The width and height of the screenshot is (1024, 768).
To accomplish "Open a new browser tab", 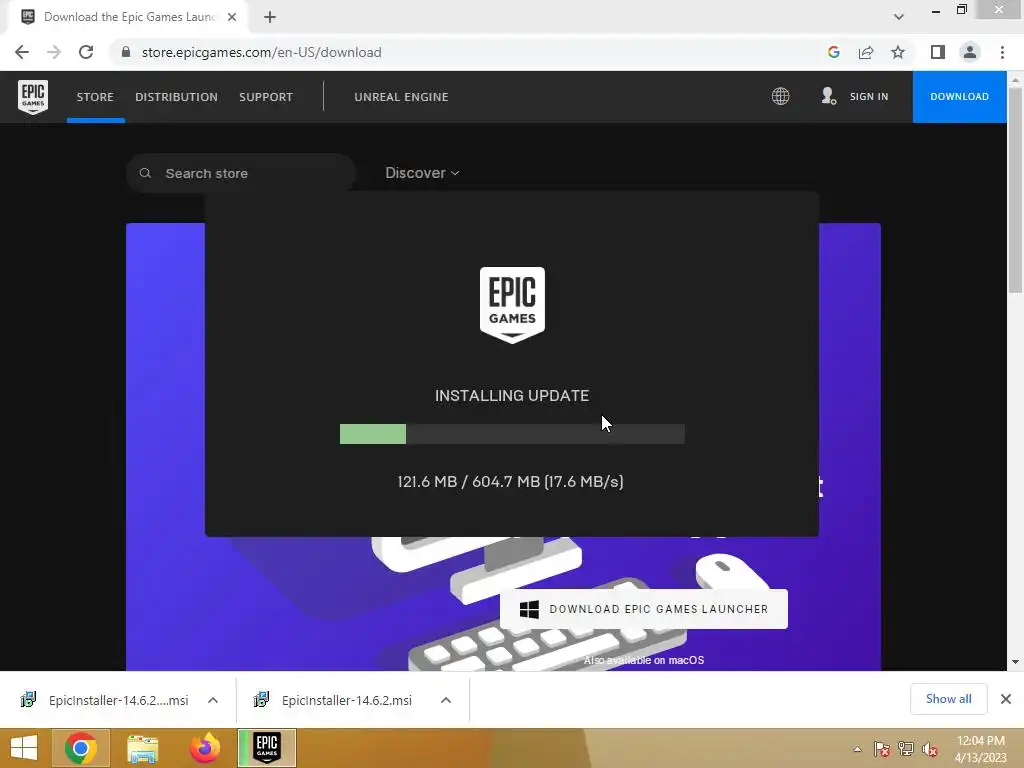I will [270, 17].
